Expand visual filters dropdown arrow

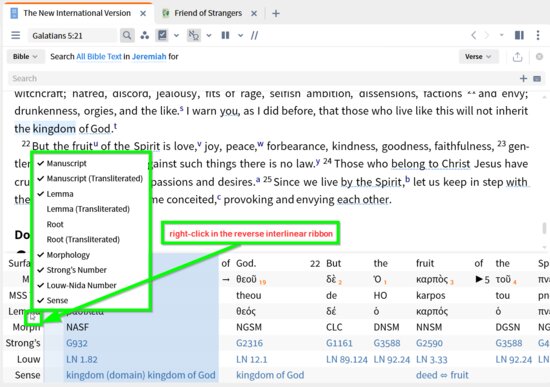(x=176, y=35)
